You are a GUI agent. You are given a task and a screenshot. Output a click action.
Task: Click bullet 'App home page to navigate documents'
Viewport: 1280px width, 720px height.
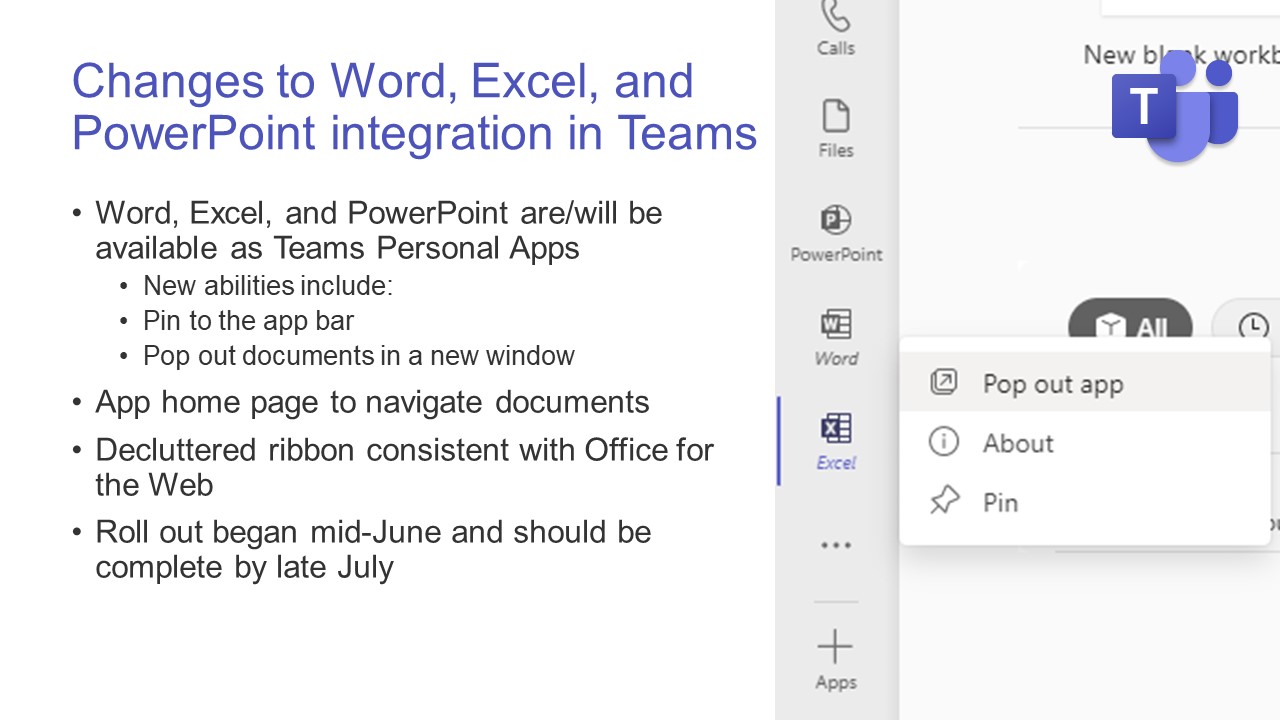pyautogui.click(x=372, y=402)
